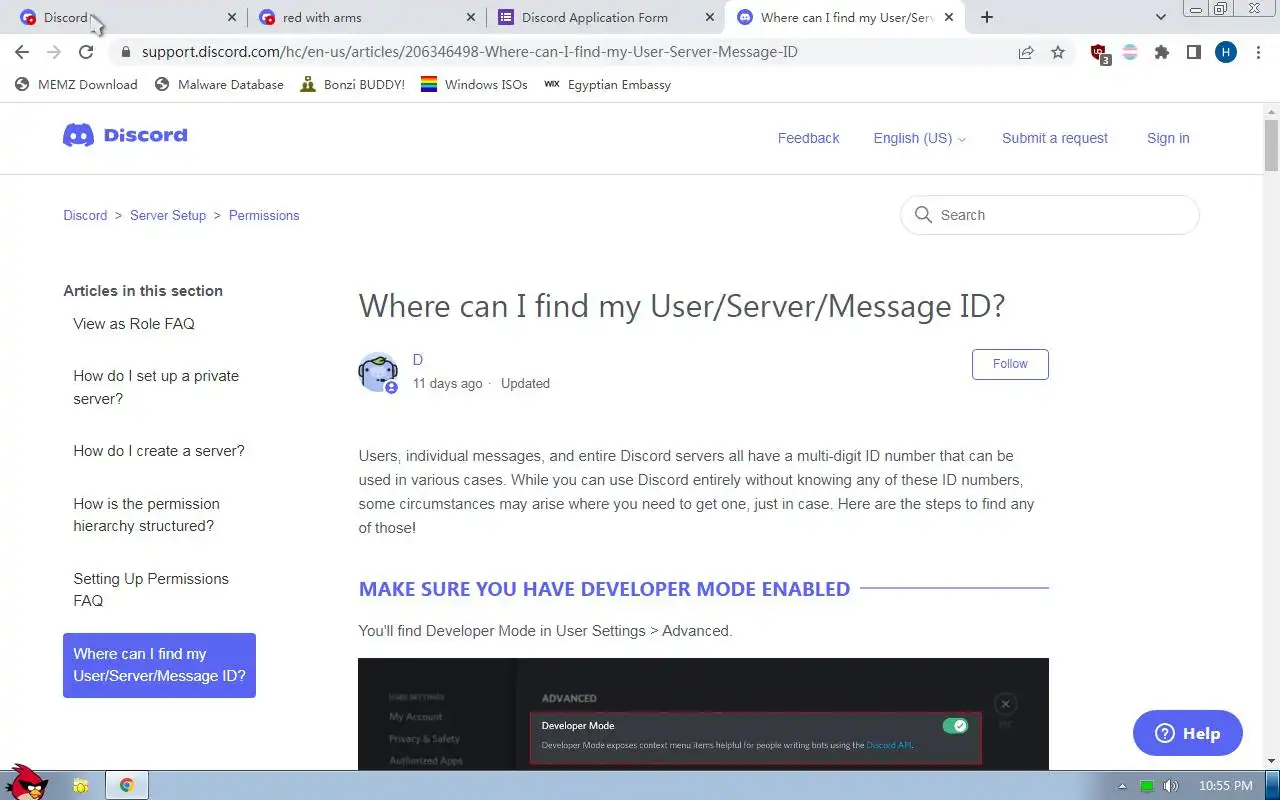Select the 'Where can I find my User/Ser' tab

(843, 17)
